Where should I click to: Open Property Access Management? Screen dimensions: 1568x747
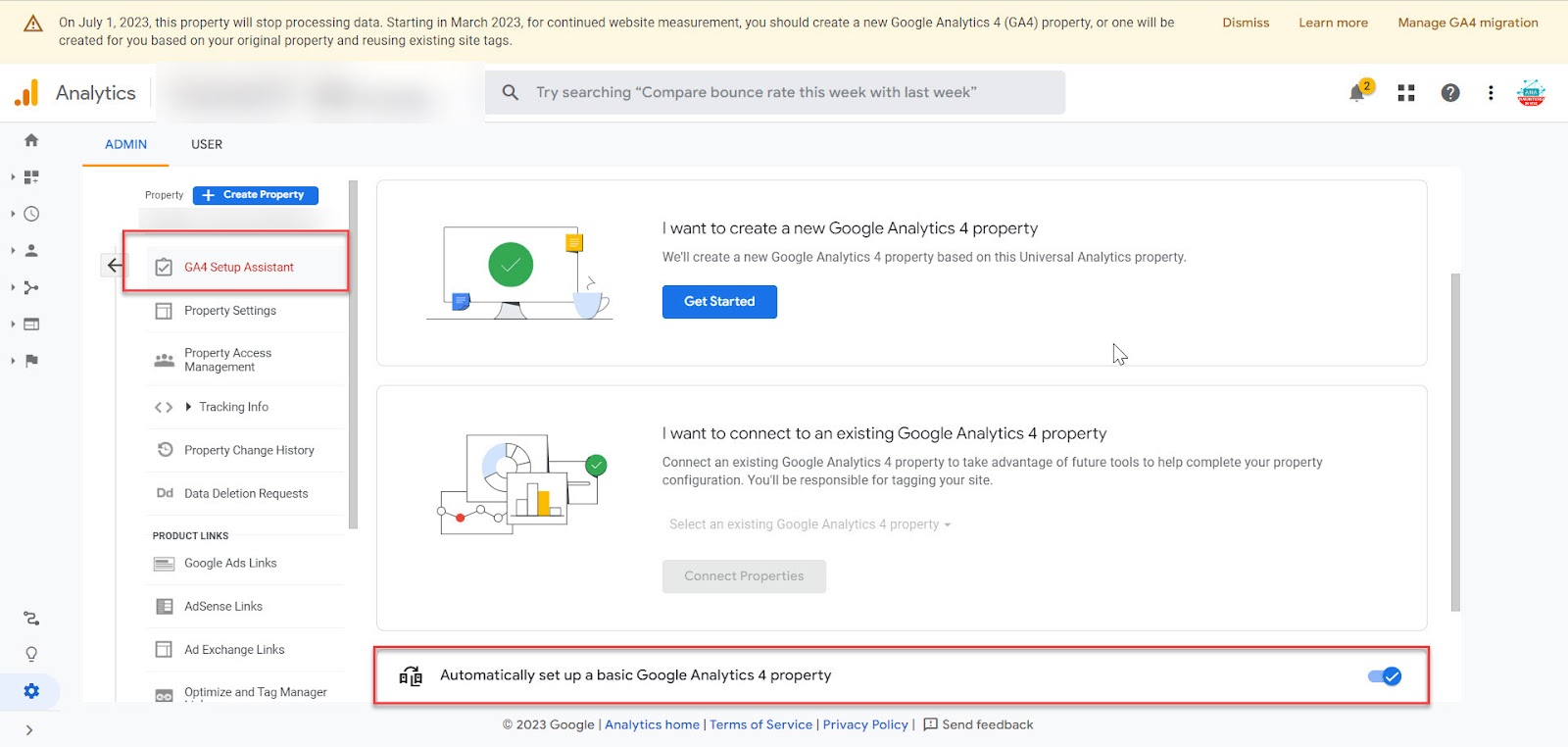[227, 360]
